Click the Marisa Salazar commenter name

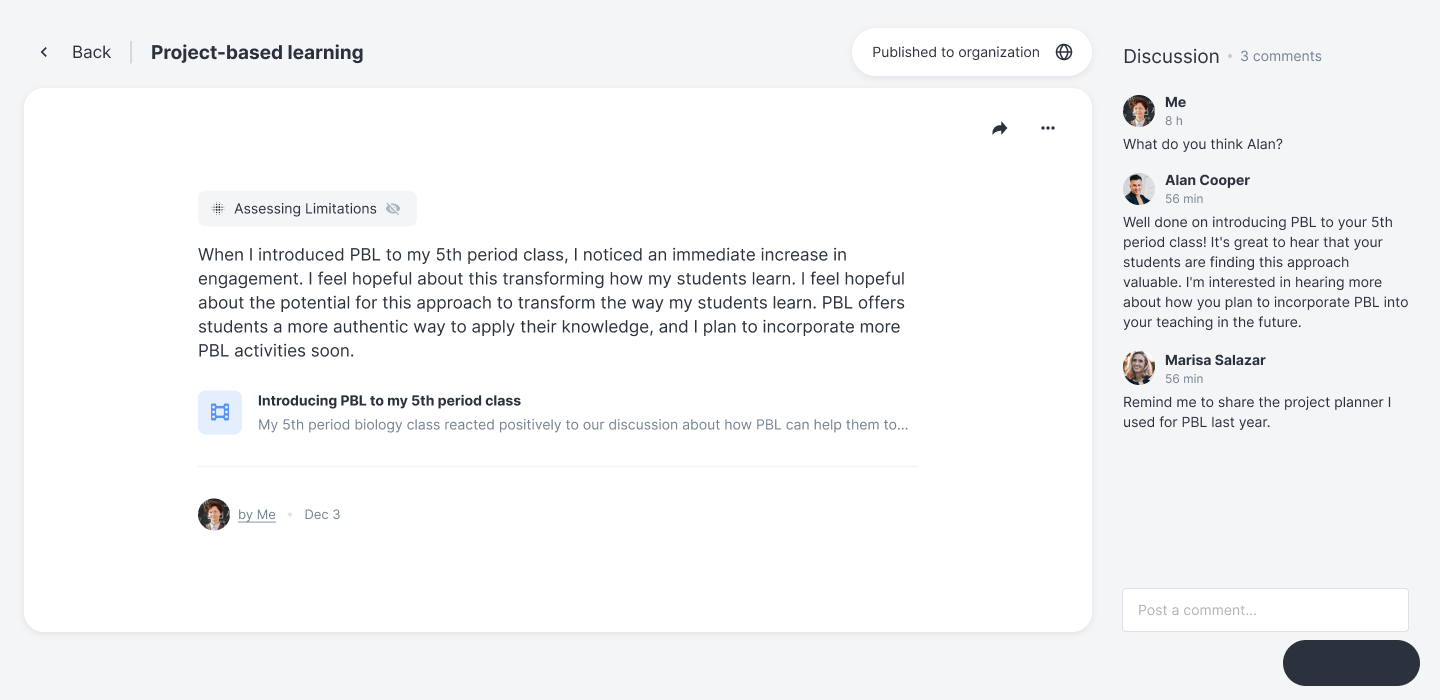pyautogui.click(x=1215, y=360)
